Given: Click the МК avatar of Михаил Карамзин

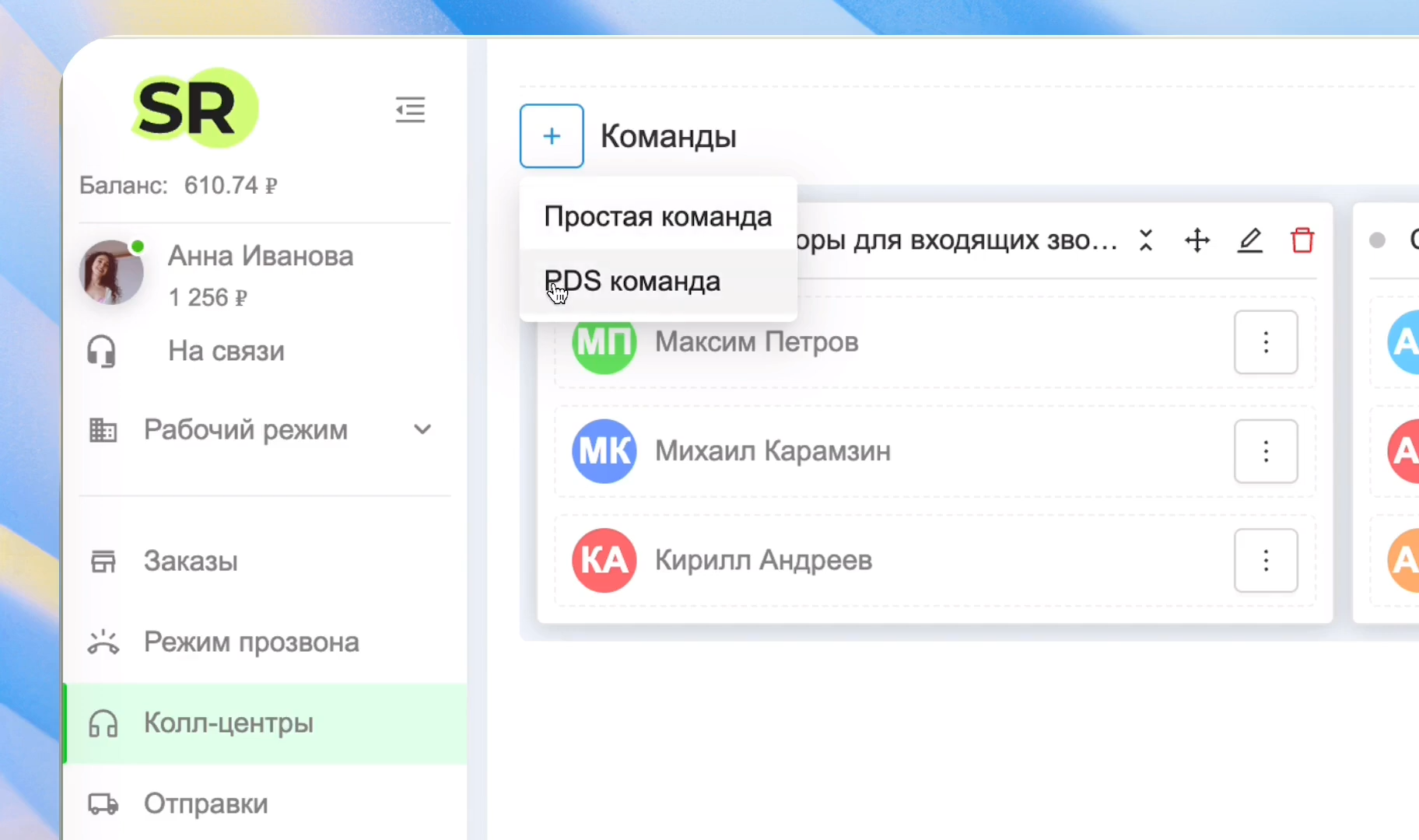Looking at the screenshot, I should (x=604, y=451).
